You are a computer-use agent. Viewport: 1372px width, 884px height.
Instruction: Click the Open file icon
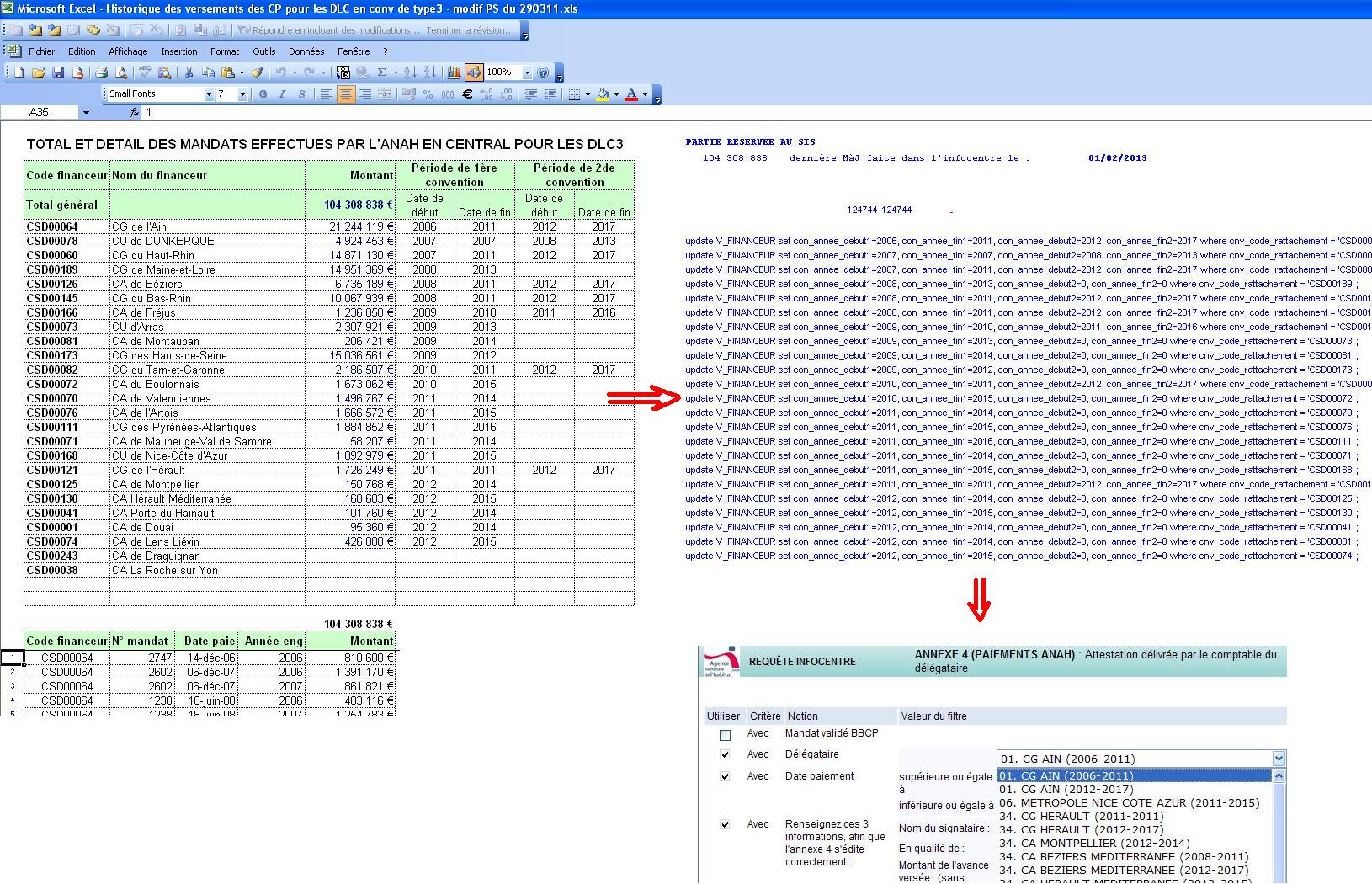tap(38, 72)
